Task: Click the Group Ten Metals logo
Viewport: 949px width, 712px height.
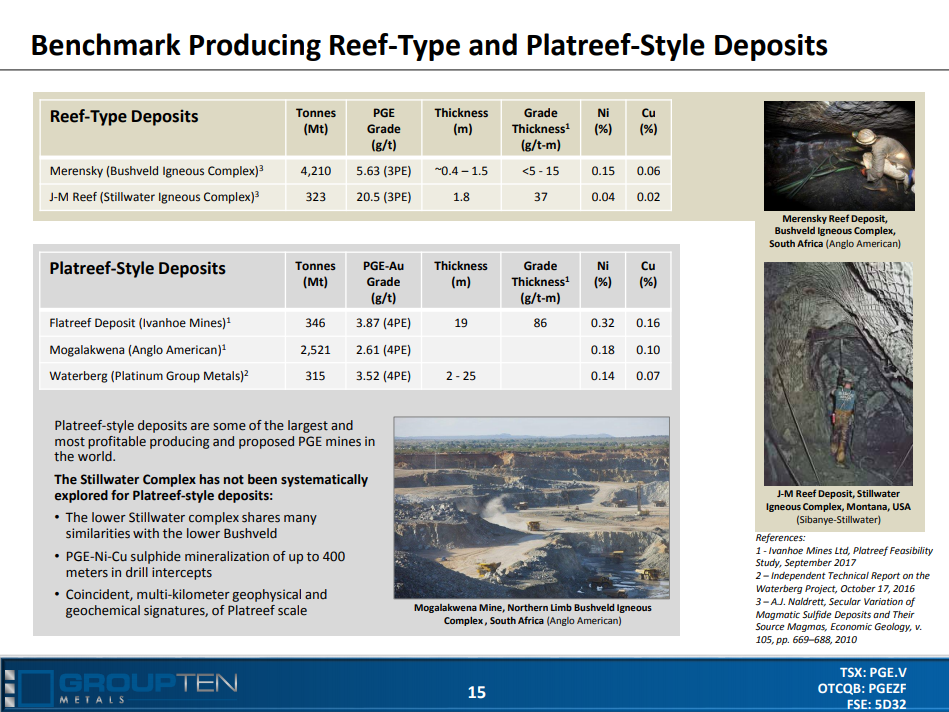Action: 121,688
